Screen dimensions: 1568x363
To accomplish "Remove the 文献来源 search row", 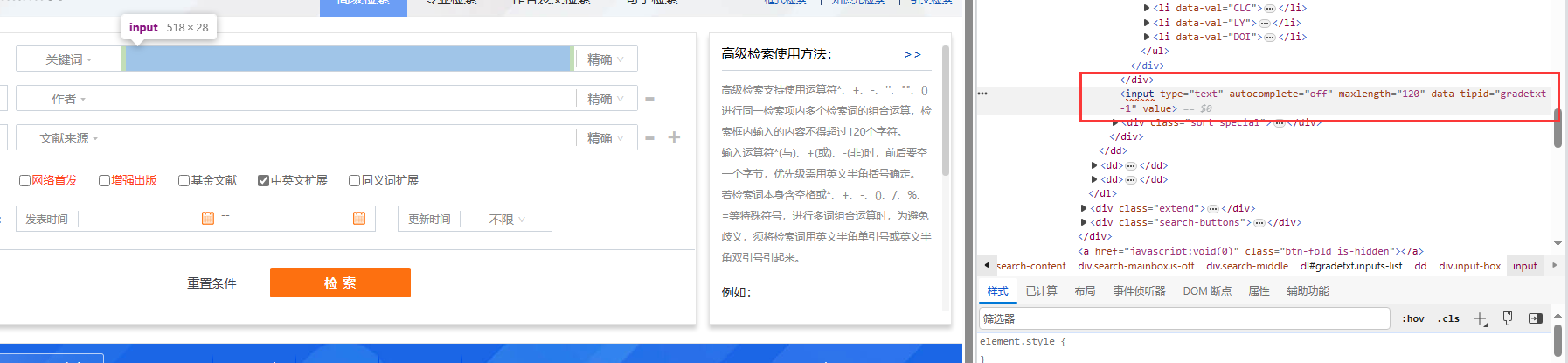I will pos(649,138).
